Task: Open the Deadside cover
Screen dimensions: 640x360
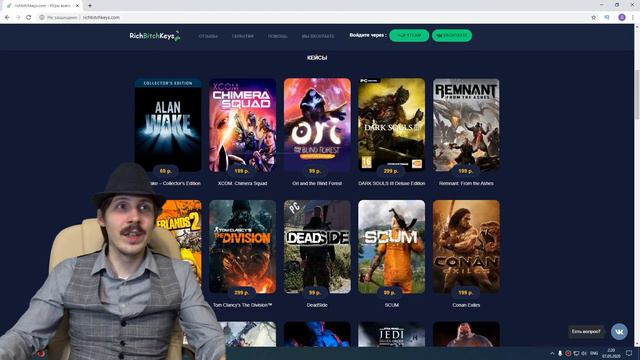Action: (x=317, y=247)
